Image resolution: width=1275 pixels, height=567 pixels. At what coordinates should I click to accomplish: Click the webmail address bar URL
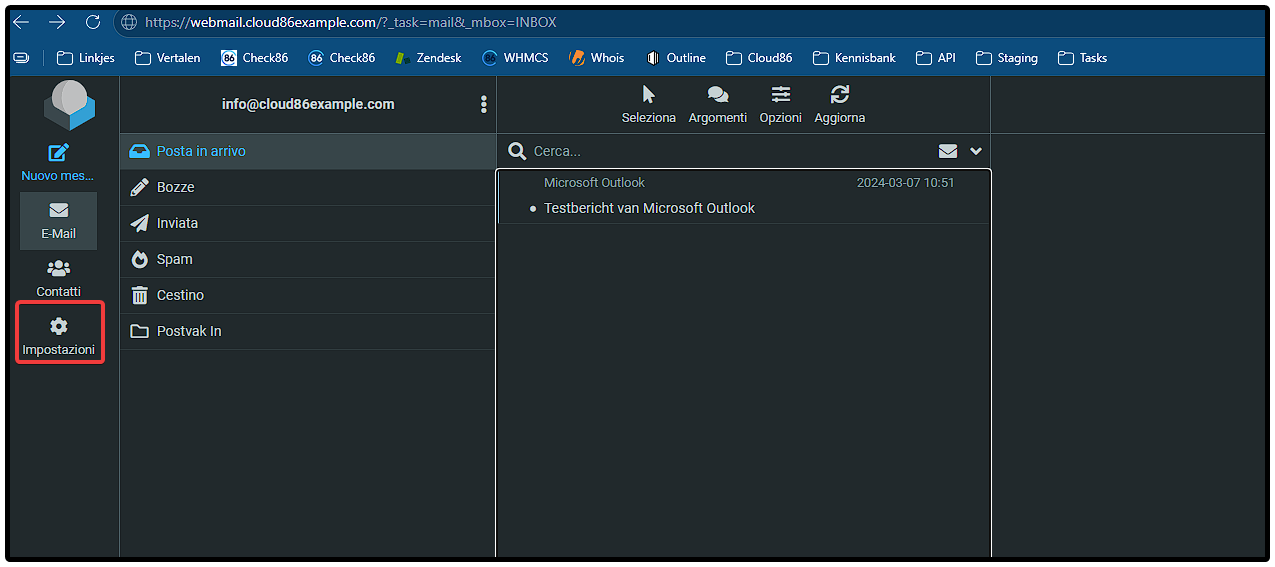click(351, 22)
